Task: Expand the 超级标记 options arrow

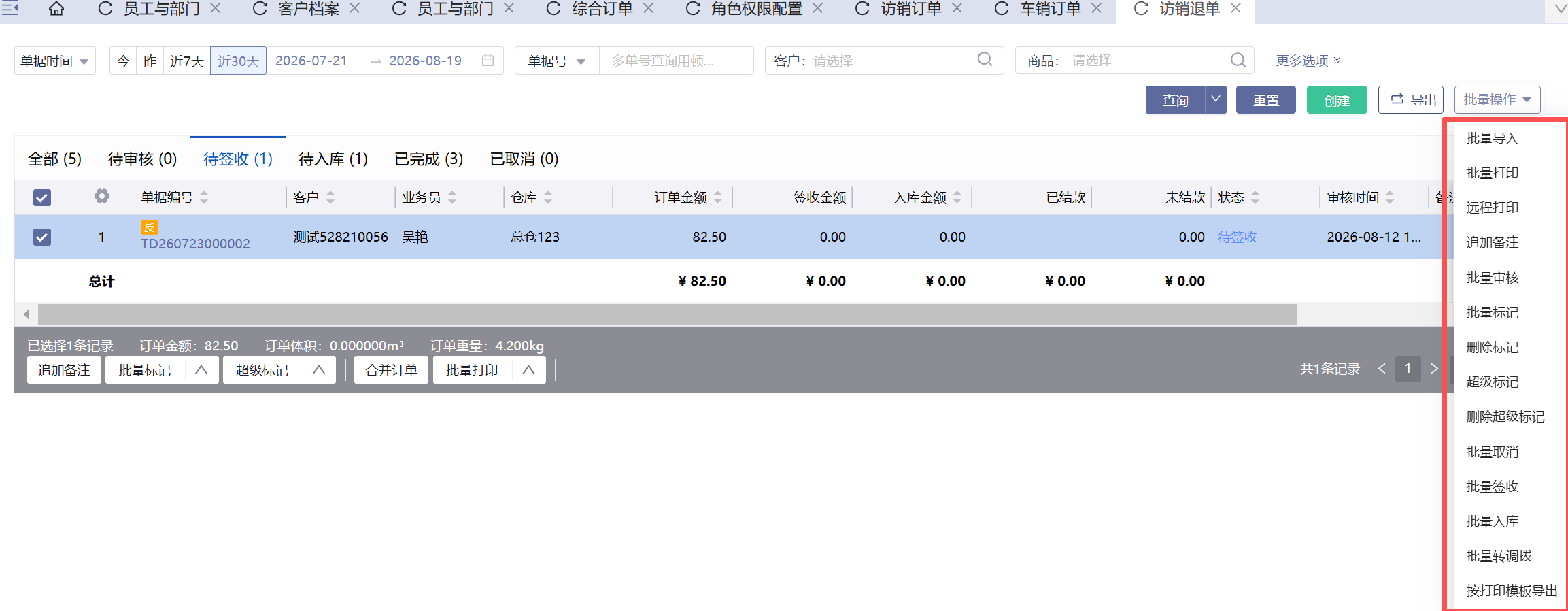Action: point(319,370)
